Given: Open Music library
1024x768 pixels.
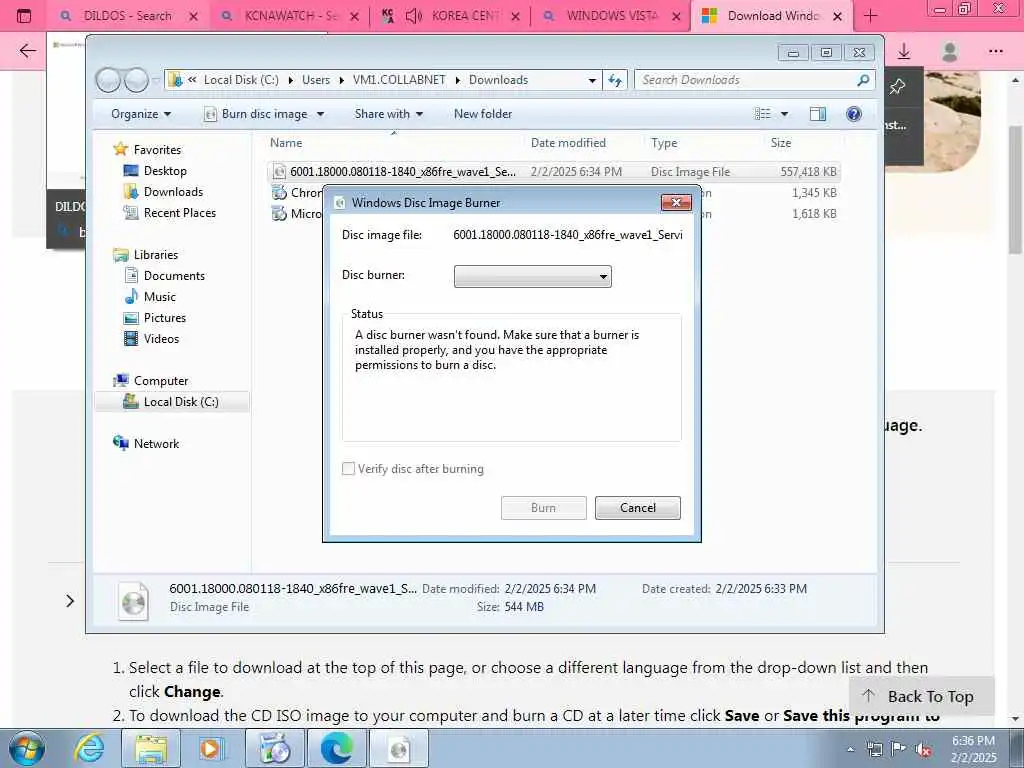Looking at the screenshot, I should click(159, 296).
